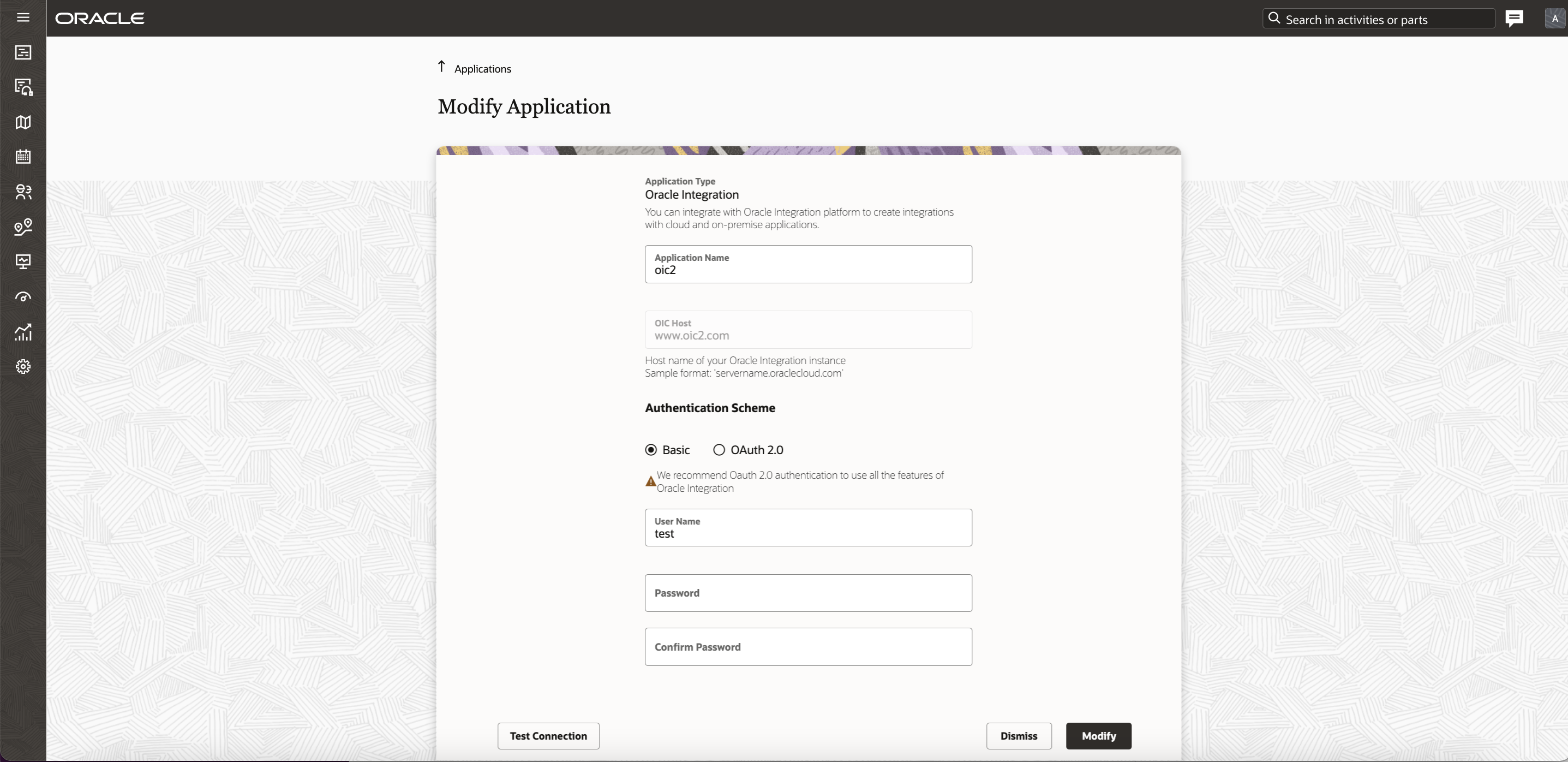Click the Modify button
The image size is (1568, 762).
coord(1098,736)
